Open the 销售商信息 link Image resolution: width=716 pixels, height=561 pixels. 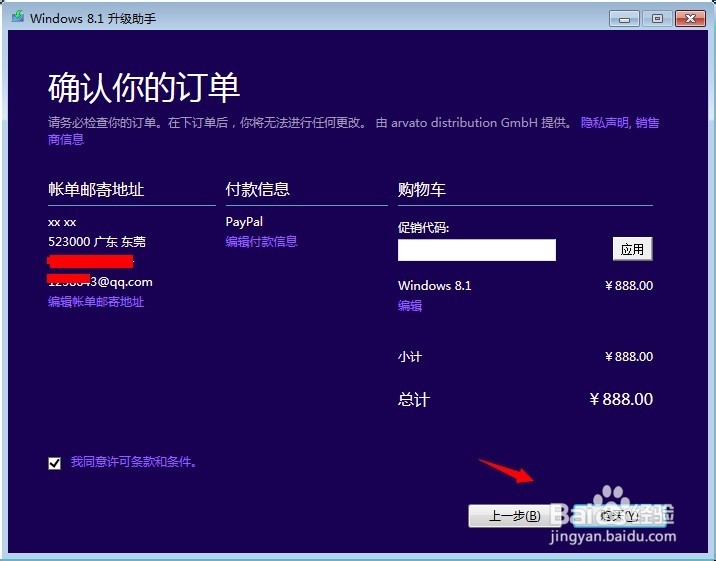[647, 122]
